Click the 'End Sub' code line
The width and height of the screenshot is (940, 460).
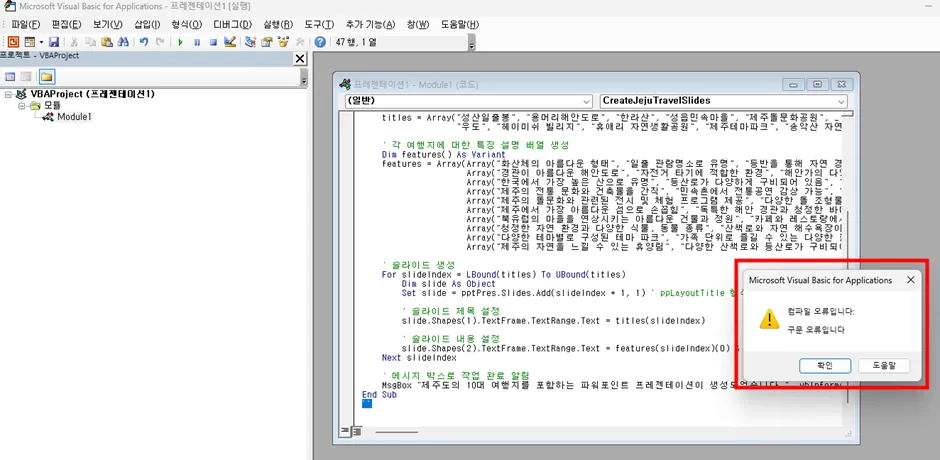click(x=379, y=395)
